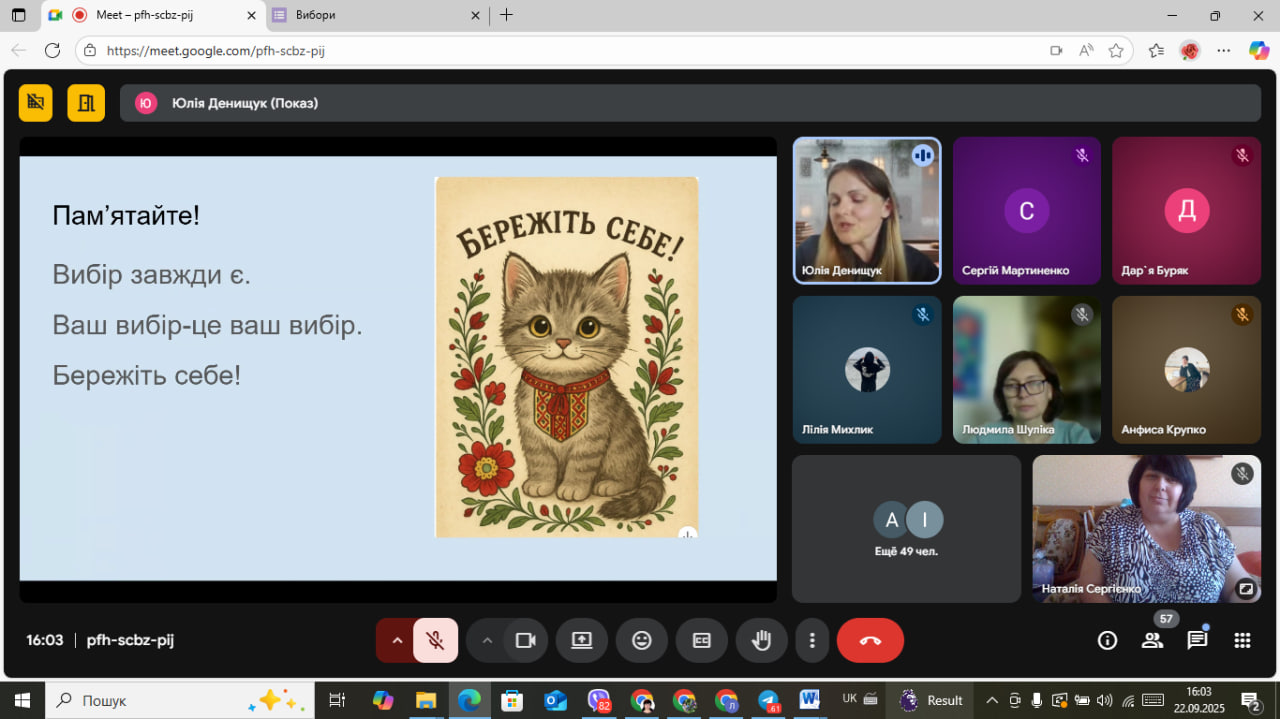The height and width of the screenshot is (719, 1280).
Task: Expand camera video settings arrow
Action: point(487,640)
